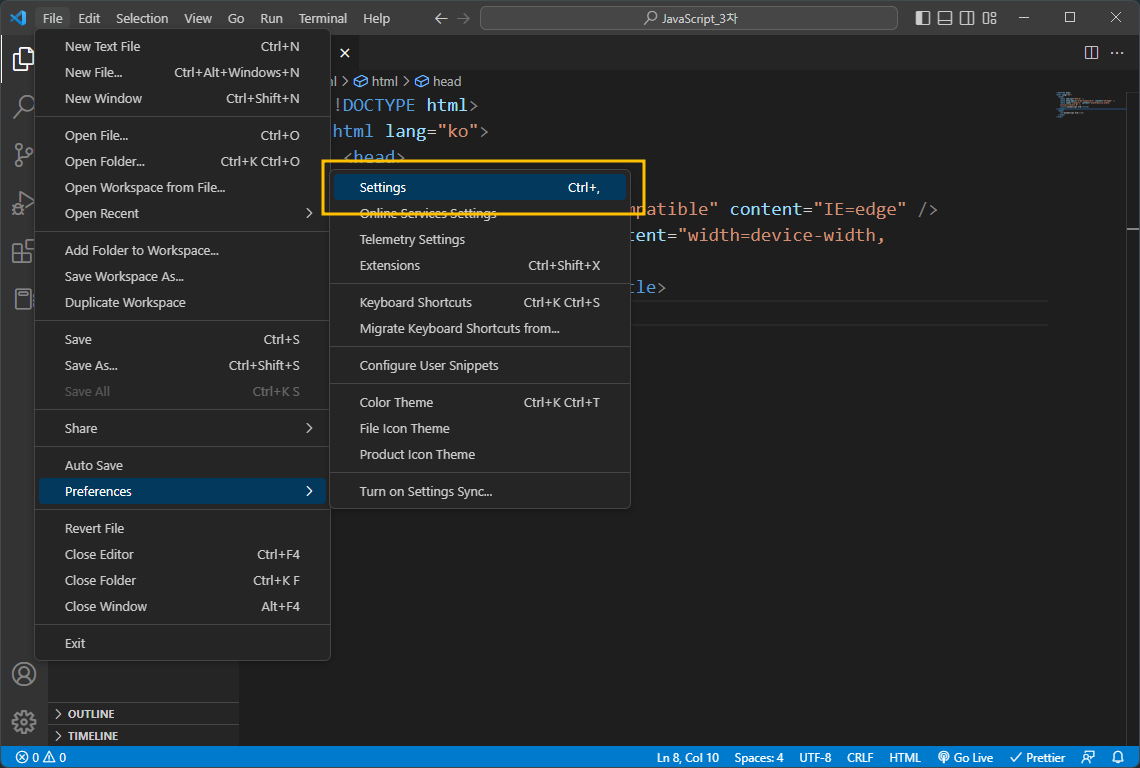Open the View menu

[198, 18]
